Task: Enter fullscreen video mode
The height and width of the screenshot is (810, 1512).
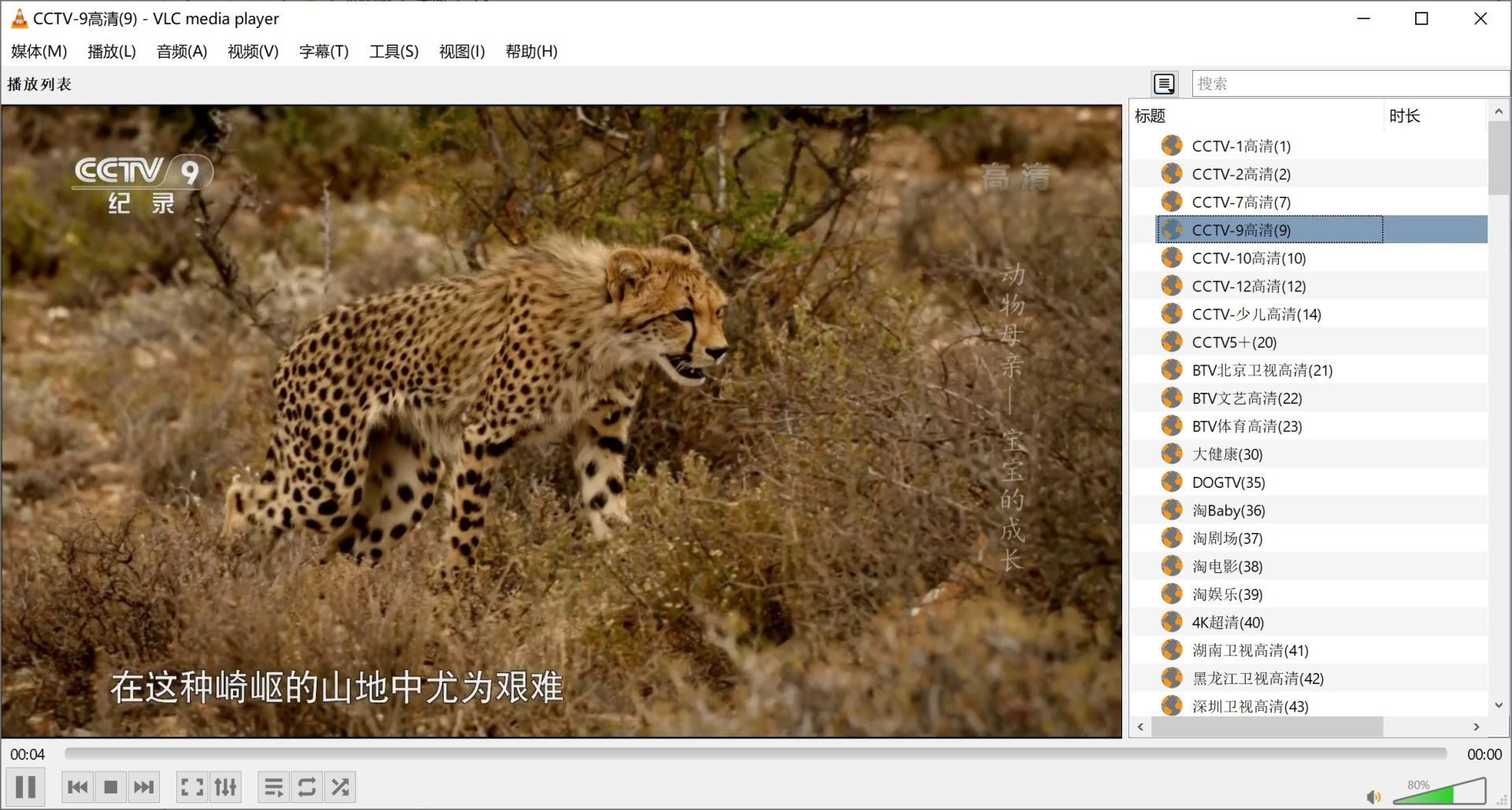Action: (x=192, y=786)
